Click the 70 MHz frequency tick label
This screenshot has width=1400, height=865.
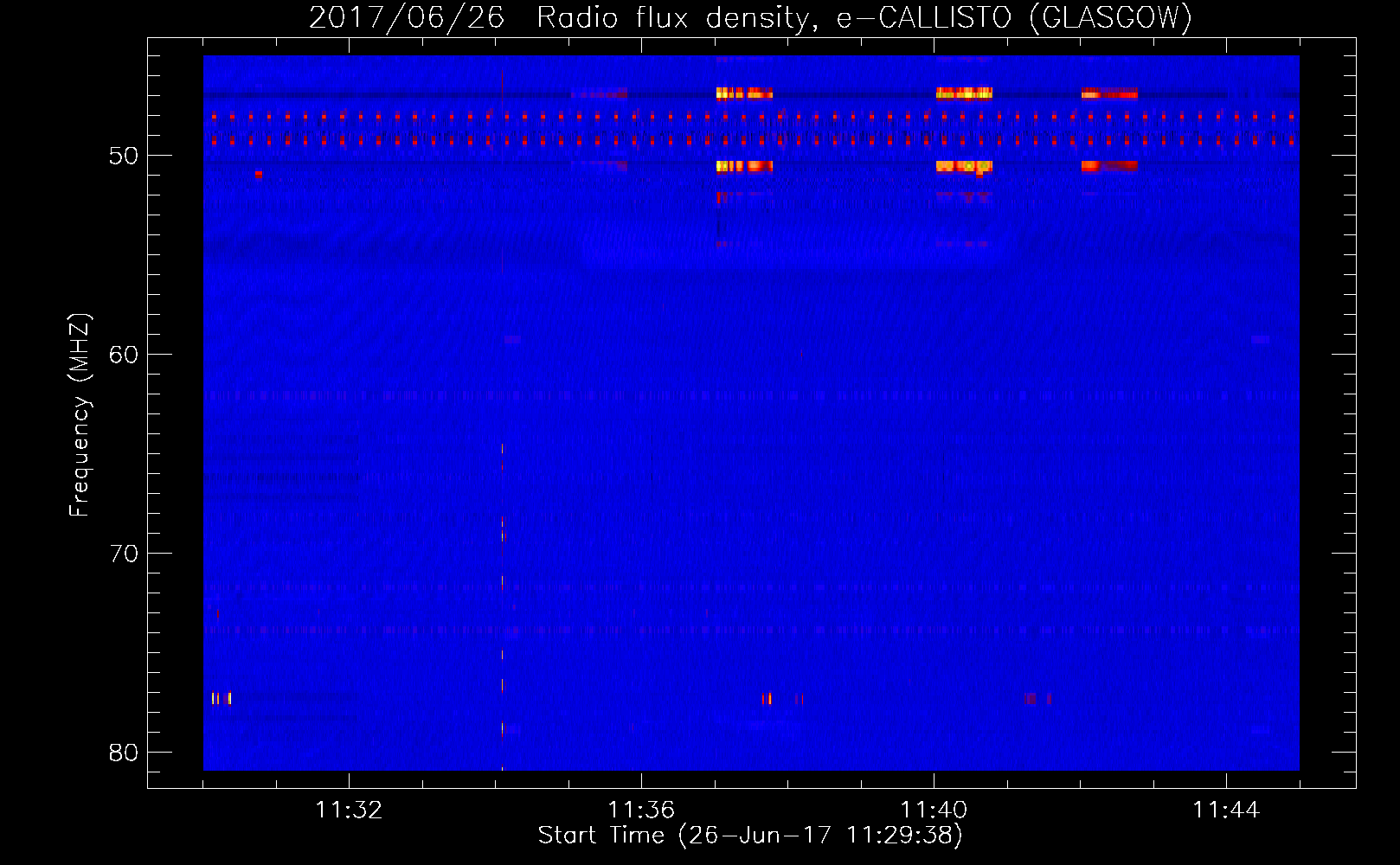124,554
